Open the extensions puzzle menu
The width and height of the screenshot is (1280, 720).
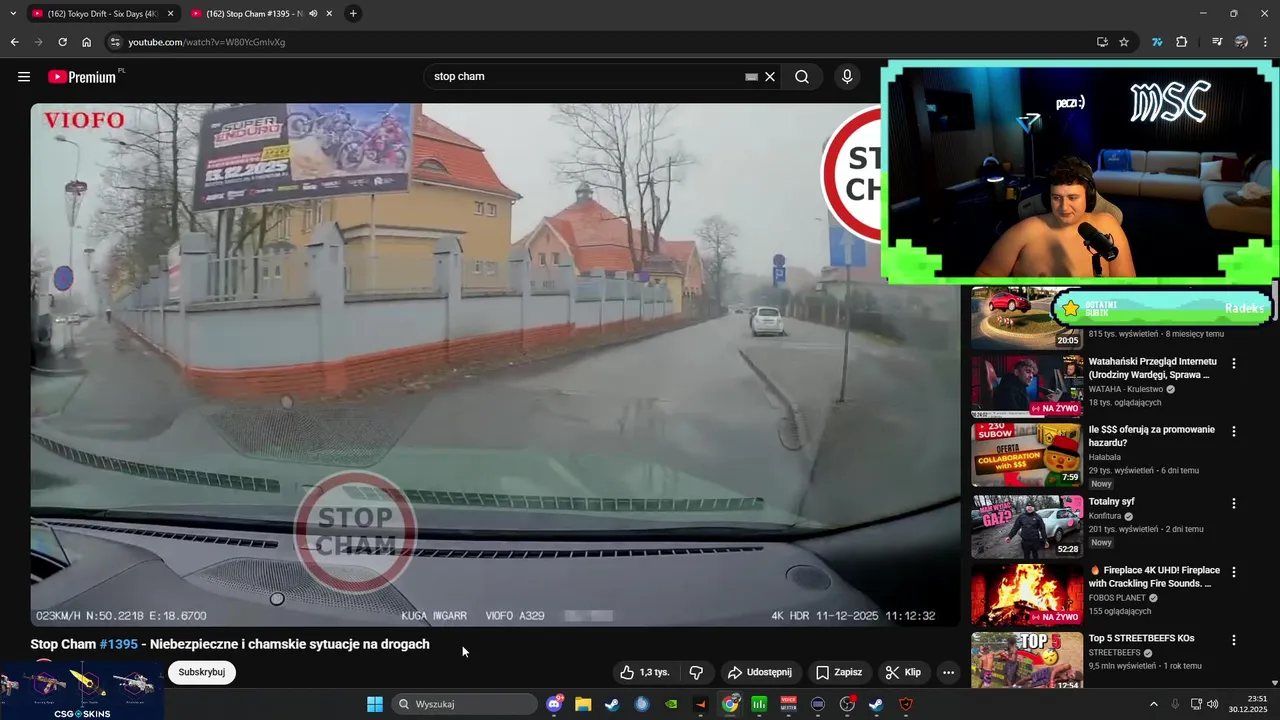tap(1182, 42)
